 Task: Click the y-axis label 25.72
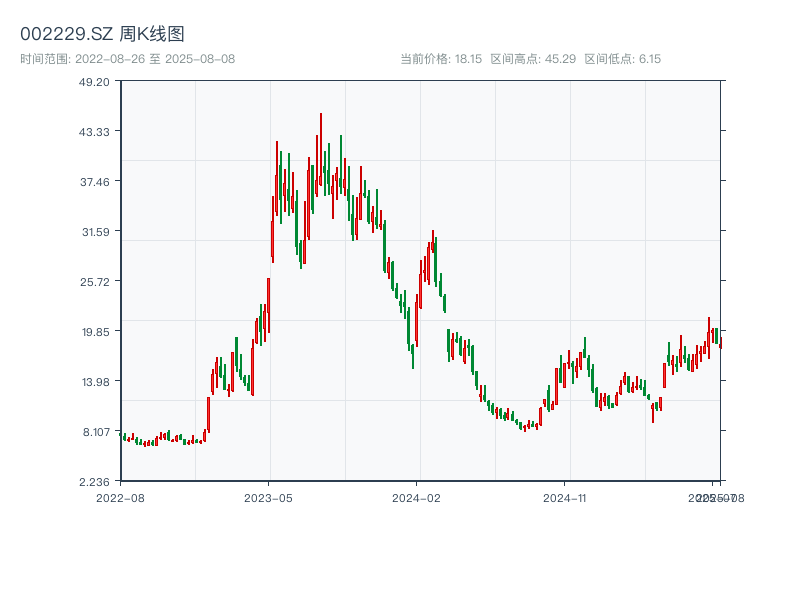(x=94, y=282)
